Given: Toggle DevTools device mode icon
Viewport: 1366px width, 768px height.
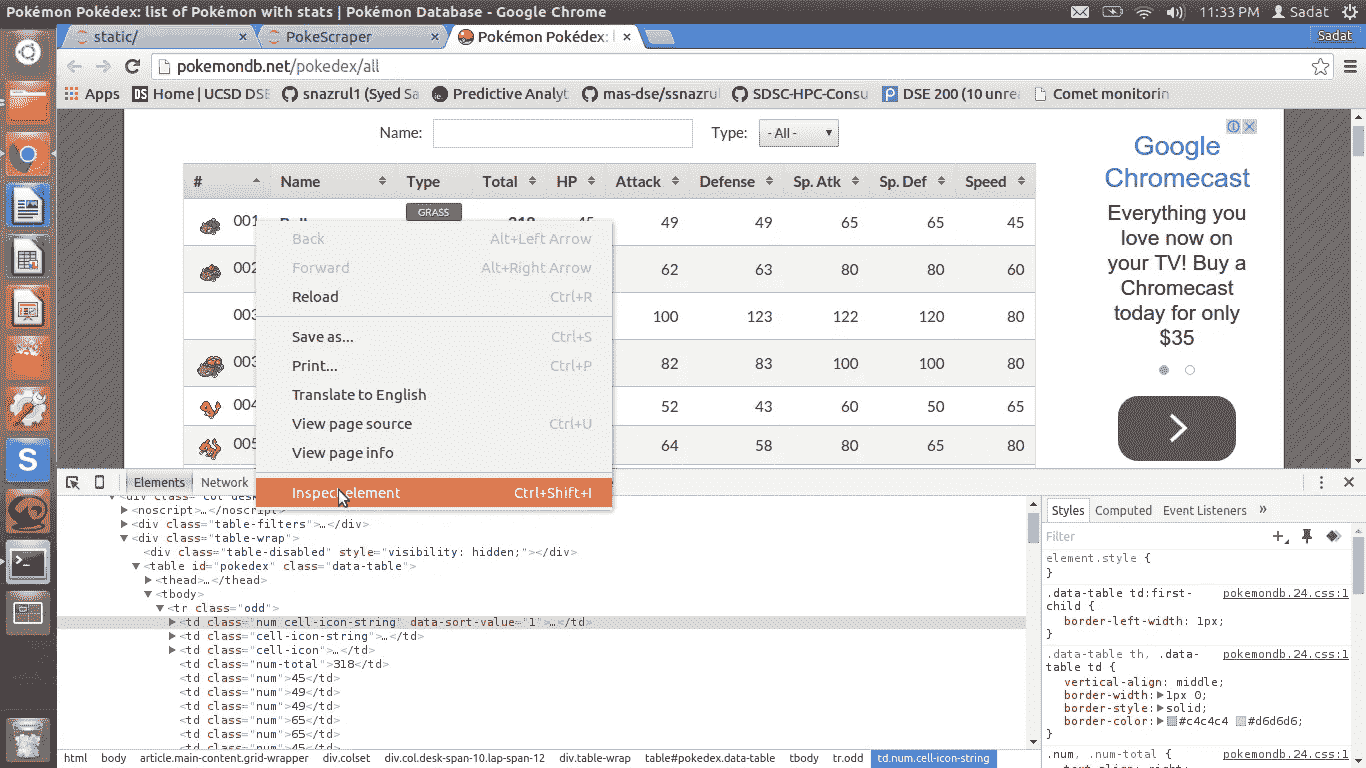Looking at the screenshot, I should [x=99, y=482].
